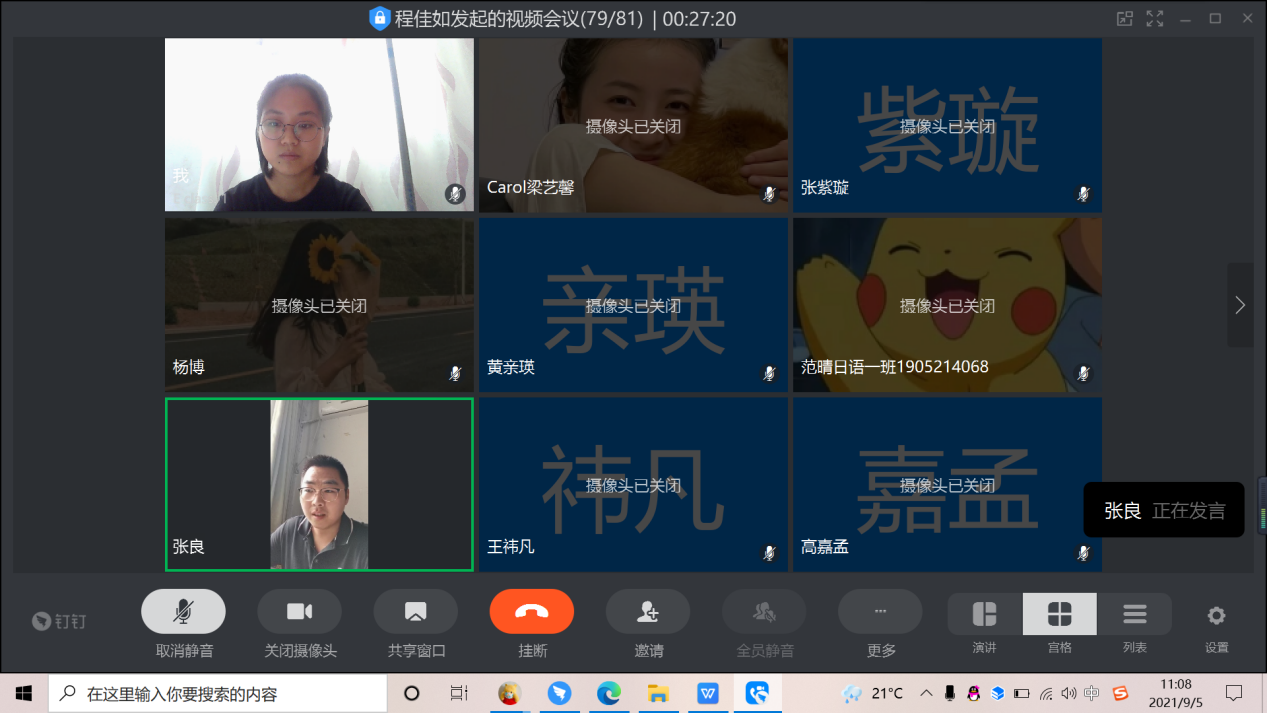This screenshot has height=713, width=1267.
Task: Toggle mute all (全员静音) button
Action: [x=764, y=612]
